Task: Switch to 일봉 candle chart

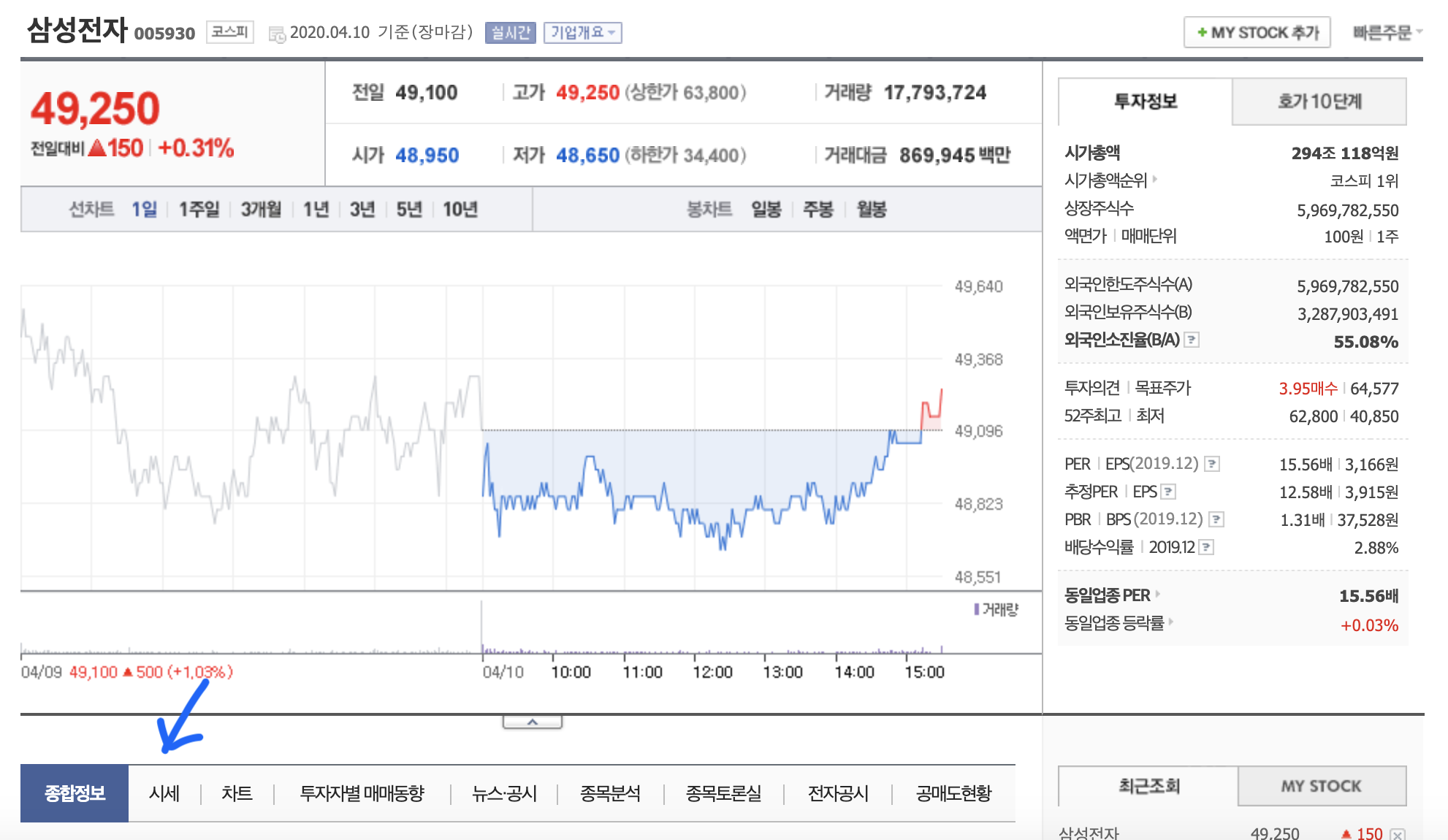Action: click(x=766, y=210)
